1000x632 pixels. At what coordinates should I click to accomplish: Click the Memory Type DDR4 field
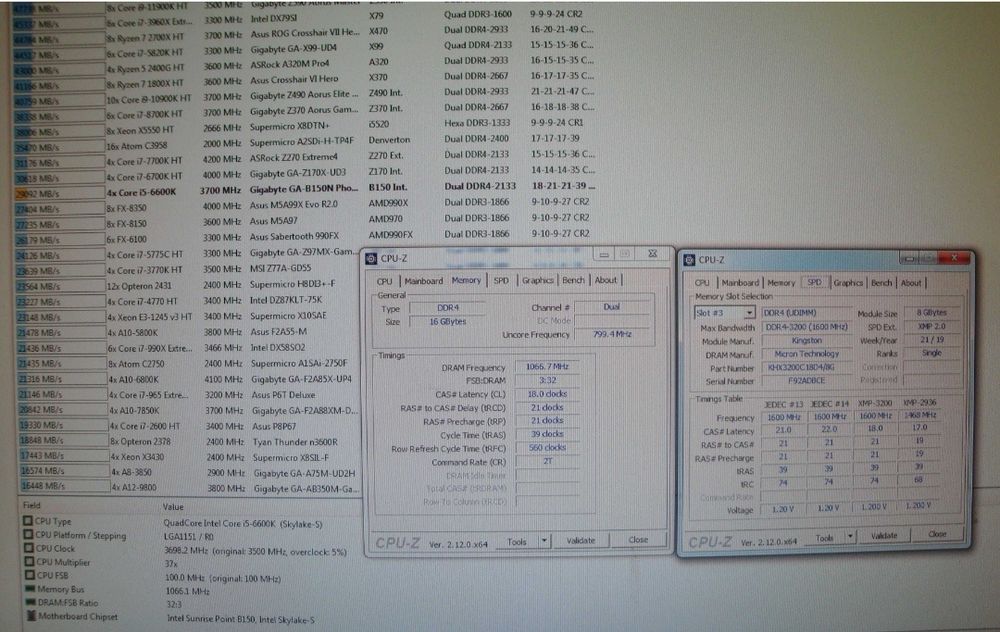447,308
